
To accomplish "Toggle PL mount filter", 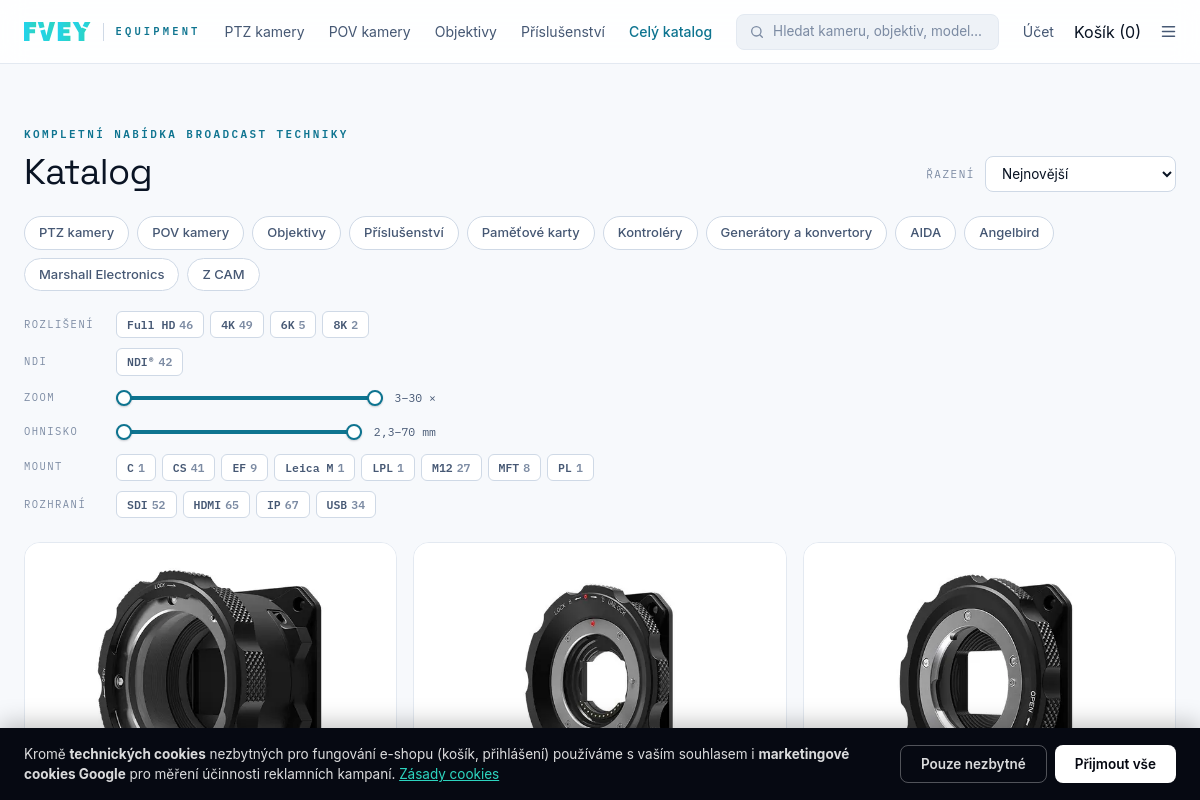I will pyautogui.click(x=570, y=468).
